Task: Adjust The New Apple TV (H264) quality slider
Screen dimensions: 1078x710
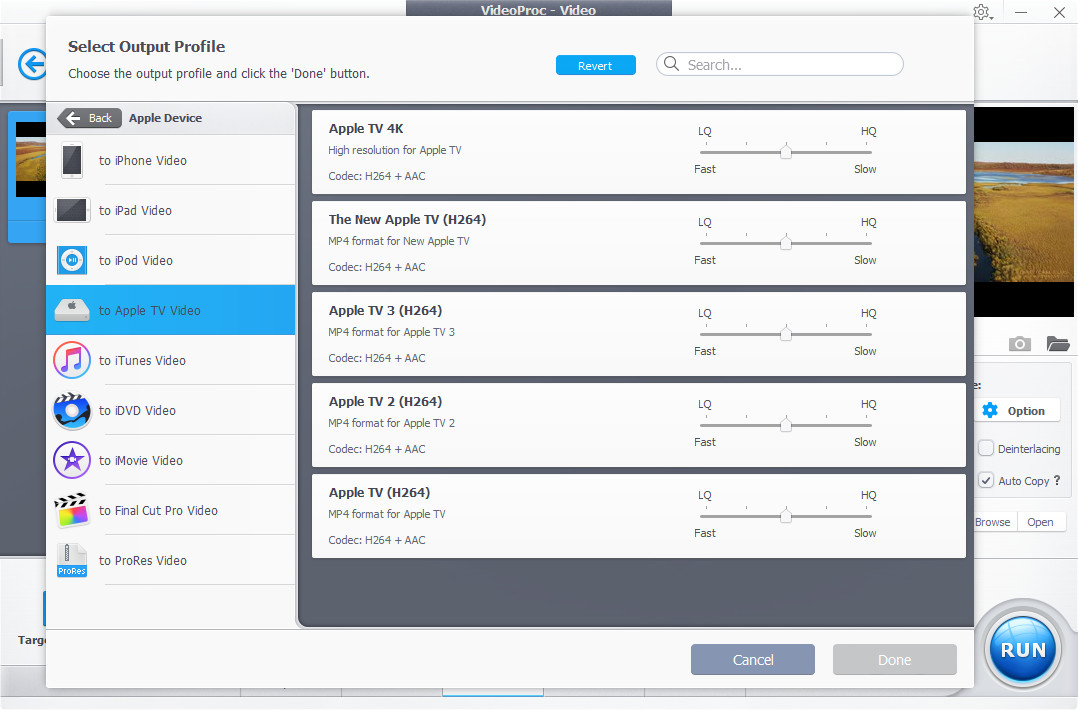Action: click(786, 243)
